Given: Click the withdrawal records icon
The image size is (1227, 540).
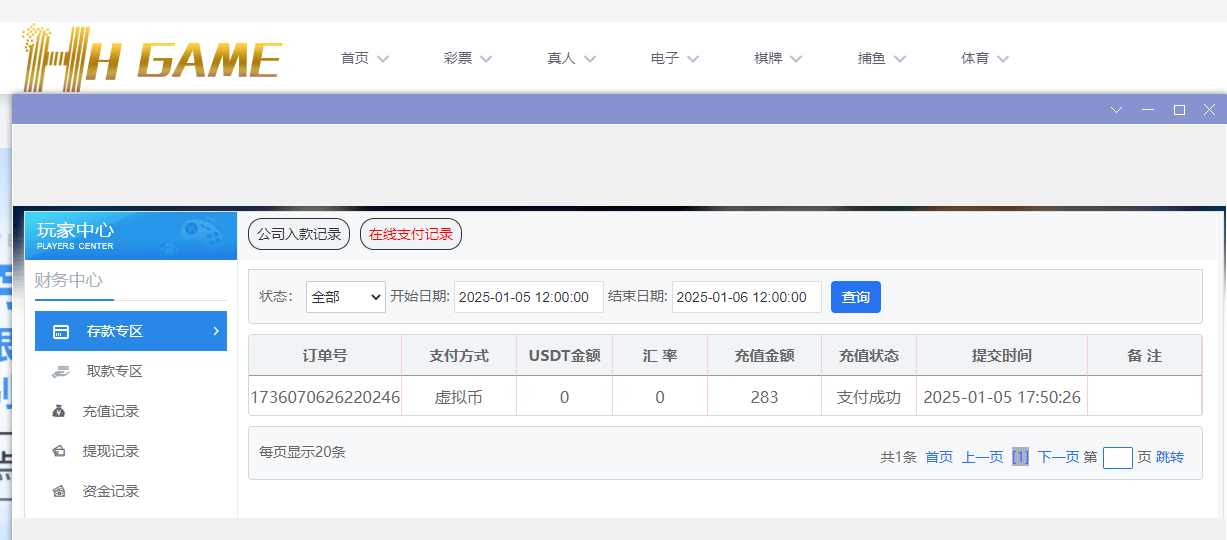Looking at the screenshot, I should (60, 451).
